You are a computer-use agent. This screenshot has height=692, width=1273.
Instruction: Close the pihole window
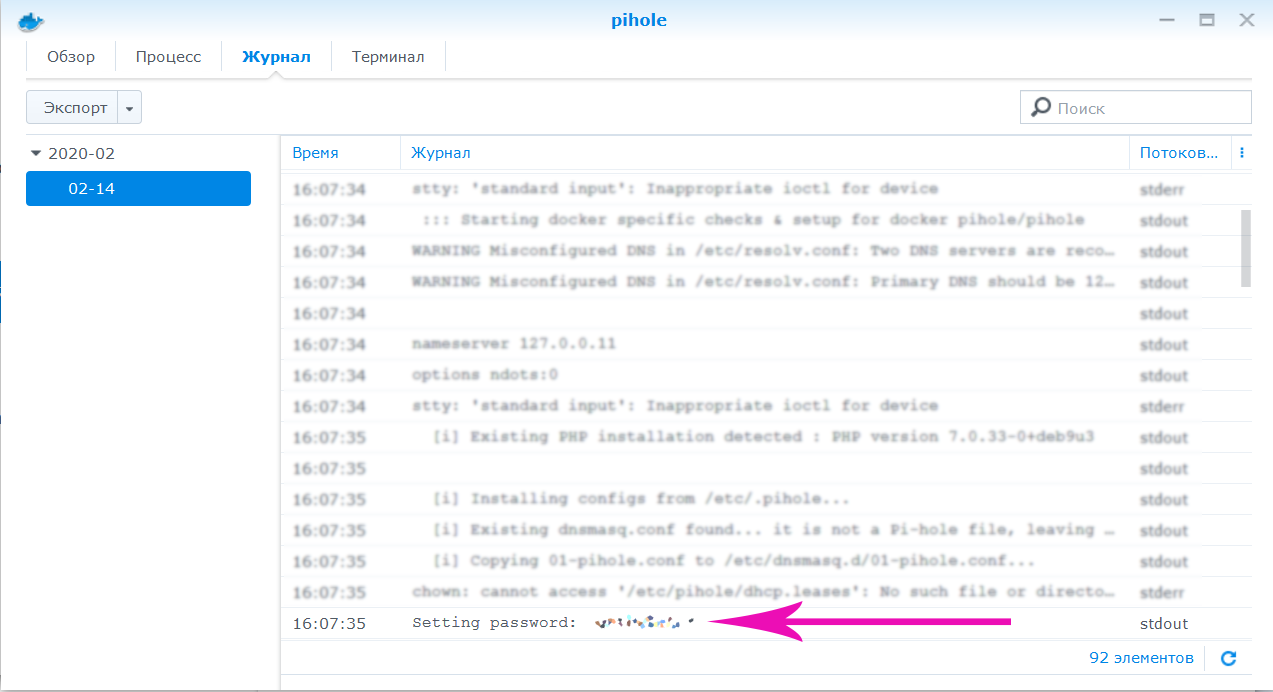(x=1246, y=20)
